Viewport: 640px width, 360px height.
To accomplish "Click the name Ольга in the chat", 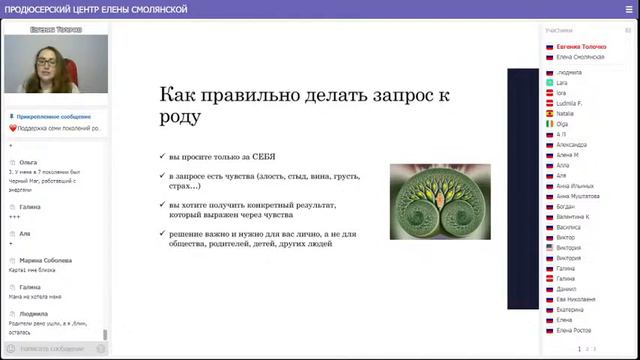I will 28,162.
